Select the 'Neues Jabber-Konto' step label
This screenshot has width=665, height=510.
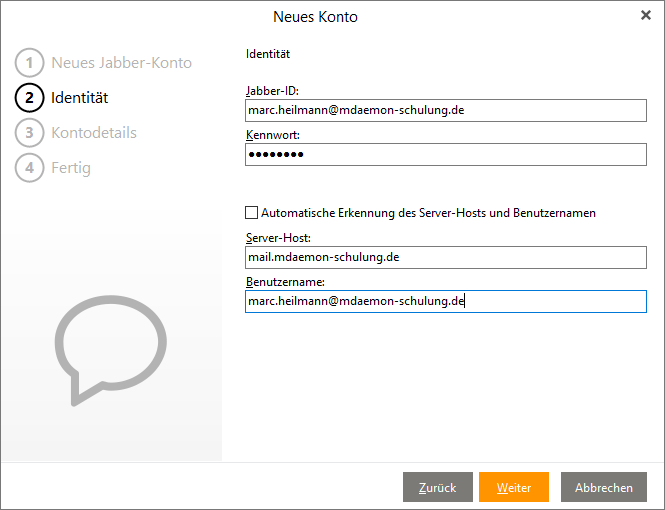tap(121, 63)
